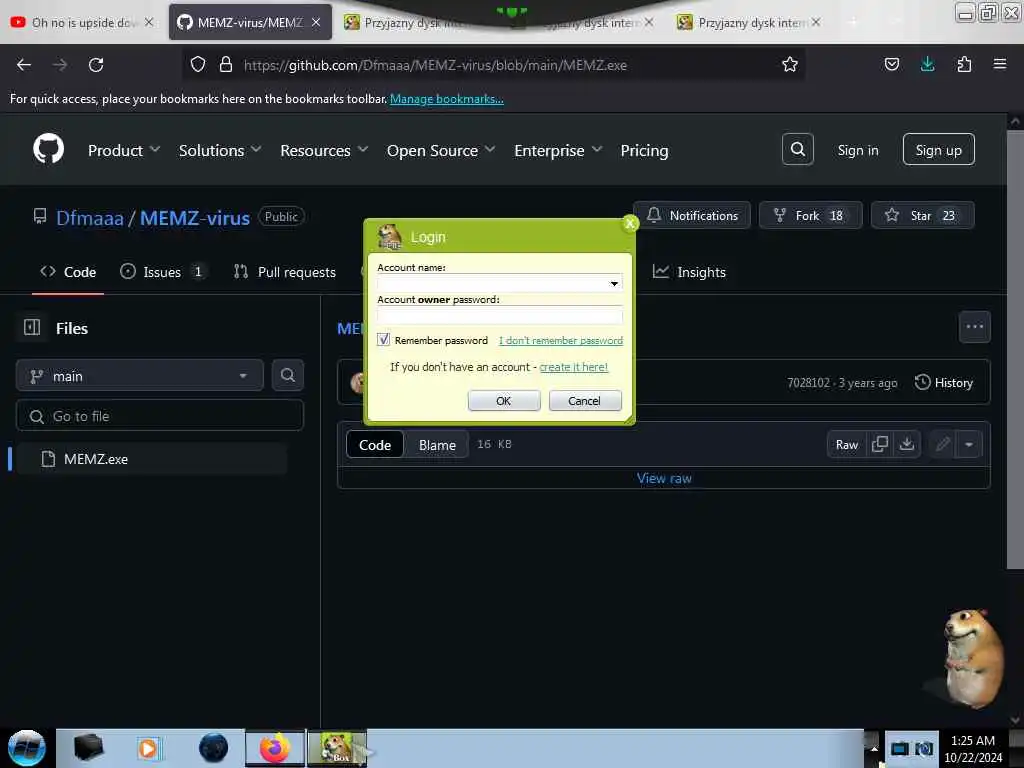The height and width of the screenshot is (768, 1024).
Task: Select MEMZ.exe in the file tree
Action: coord(150,458)
